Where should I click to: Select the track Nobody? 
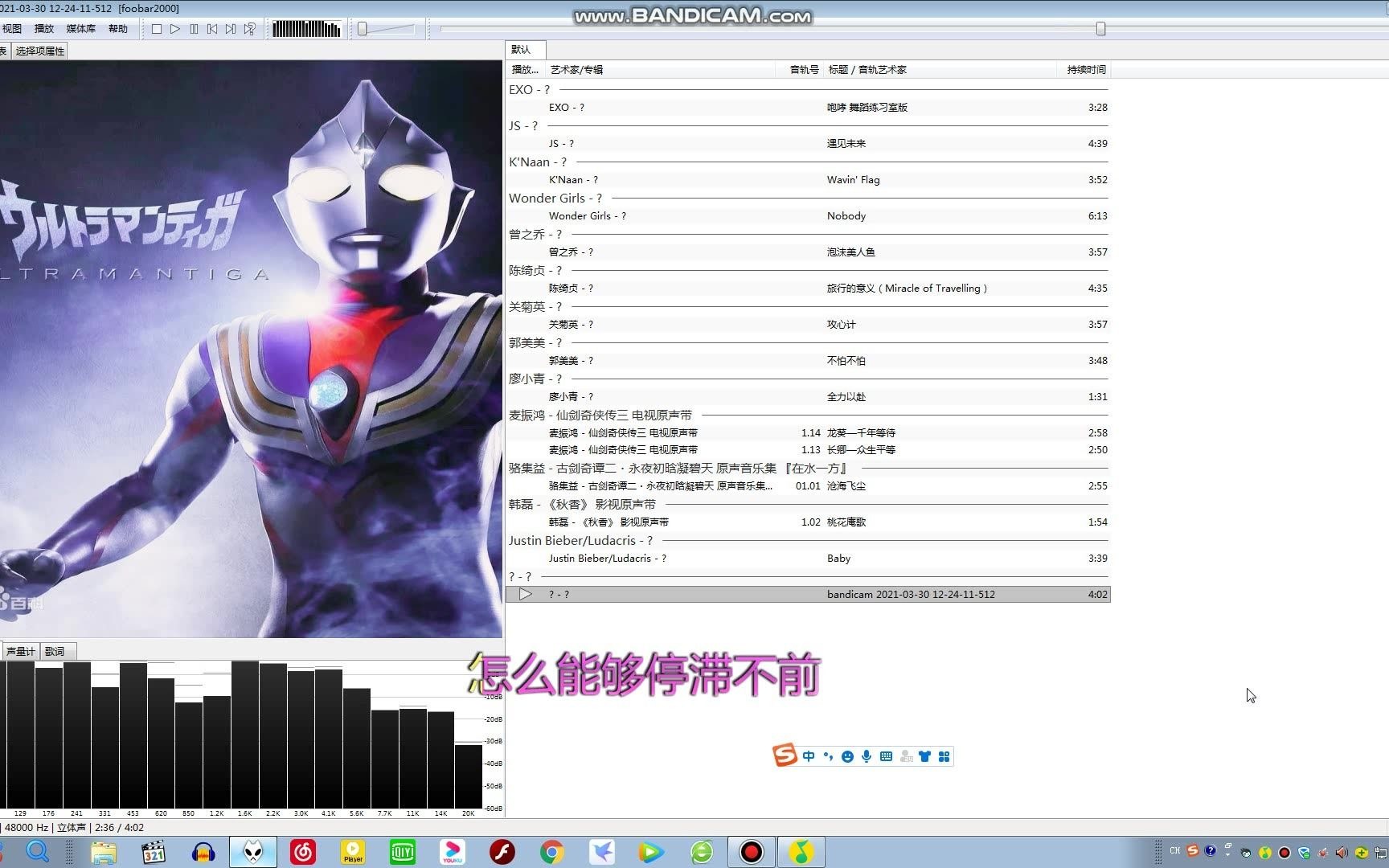click(x=808, y=216)
